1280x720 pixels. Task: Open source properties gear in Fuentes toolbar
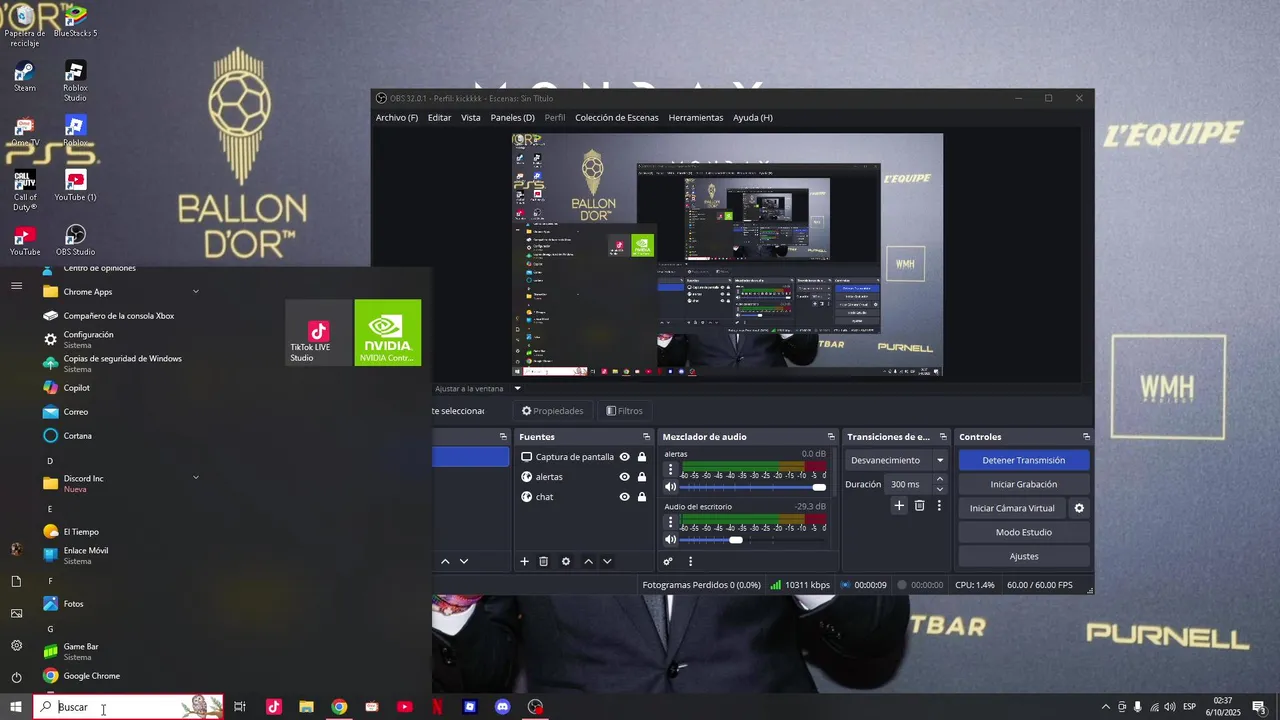click(566, 562)
